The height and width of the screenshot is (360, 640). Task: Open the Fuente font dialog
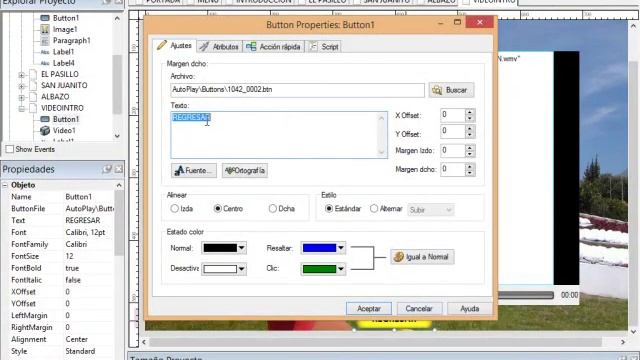193,170
